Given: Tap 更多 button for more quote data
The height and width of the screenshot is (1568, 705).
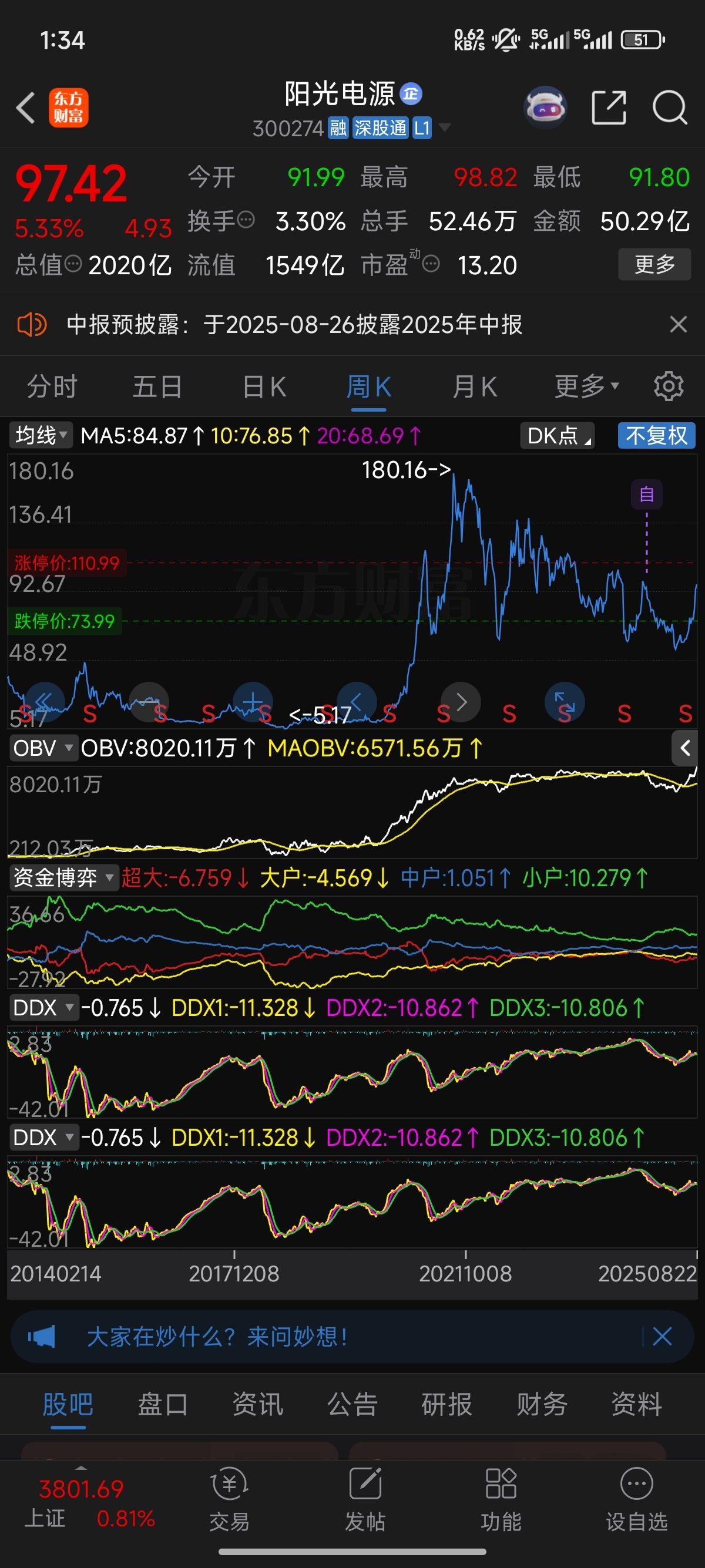Looking at the screenshot, I should [654, 264].
